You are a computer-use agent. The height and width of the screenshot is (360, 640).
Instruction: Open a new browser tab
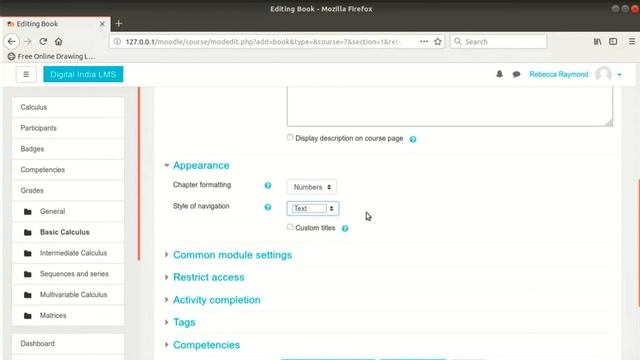point(119,24)
